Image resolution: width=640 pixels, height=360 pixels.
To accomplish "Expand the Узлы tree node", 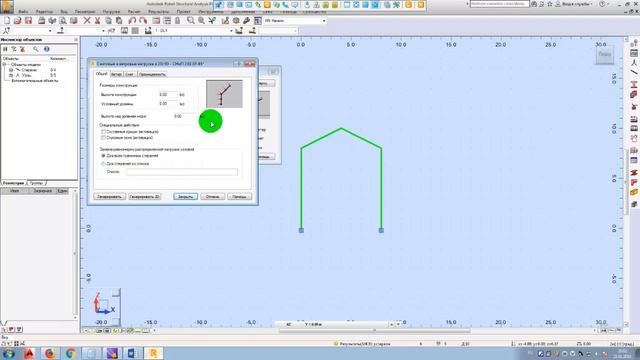I will pyautogui.click(x=11, y=76).
